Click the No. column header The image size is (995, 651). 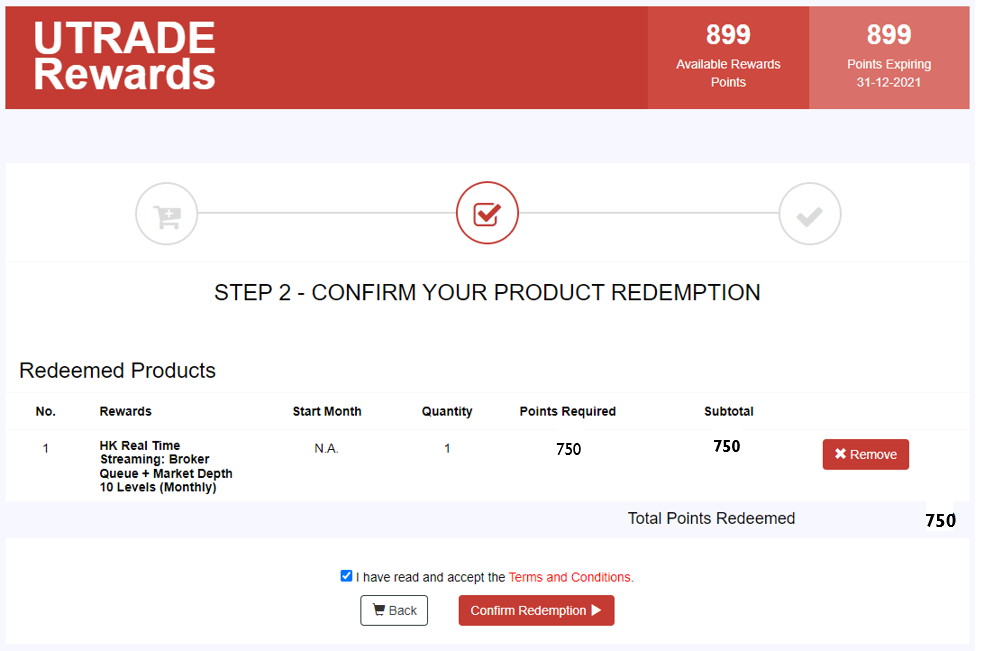(46, 411)
